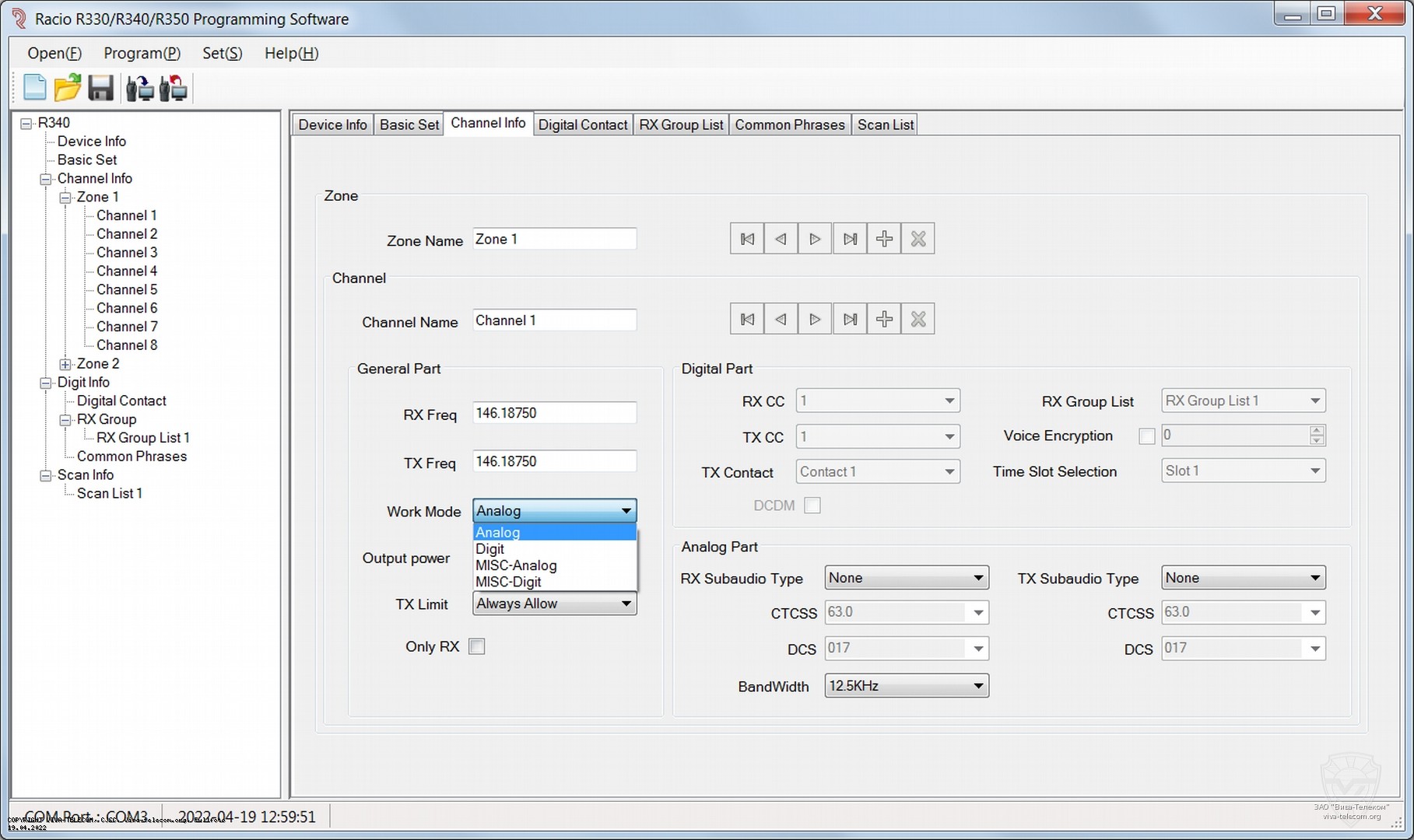This screenshot has width=1414, height=840.
Task: Click the Write to radio icon
Action: [x=174, y=88]
